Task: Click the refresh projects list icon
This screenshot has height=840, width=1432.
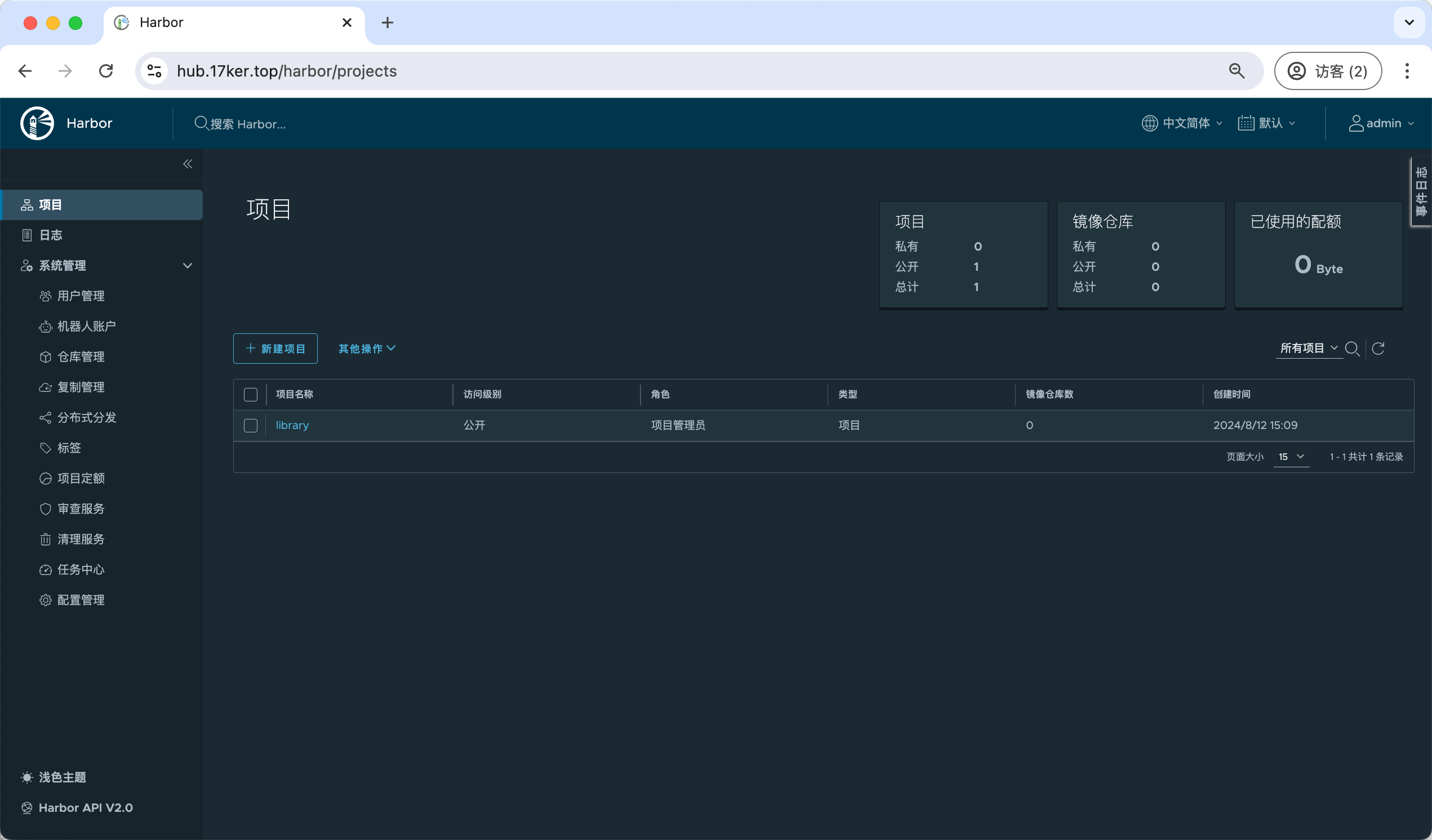Action: tap(1378, 348)
